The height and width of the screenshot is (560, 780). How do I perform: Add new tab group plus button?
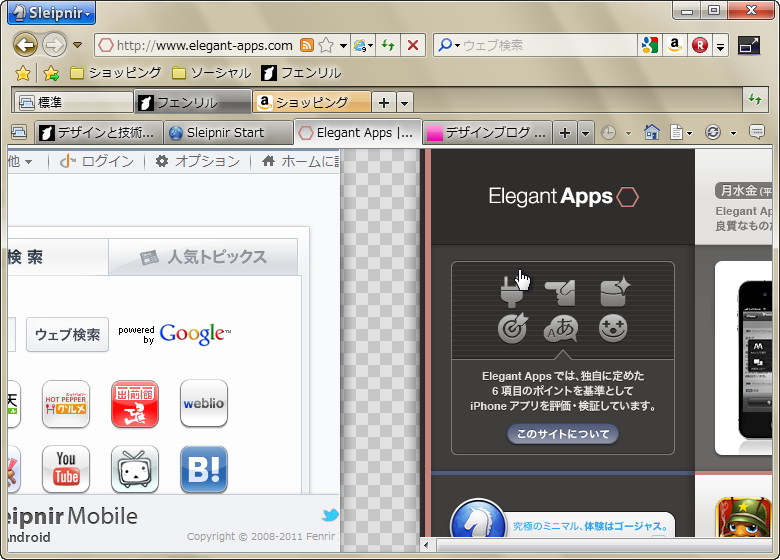click(384, 103)
